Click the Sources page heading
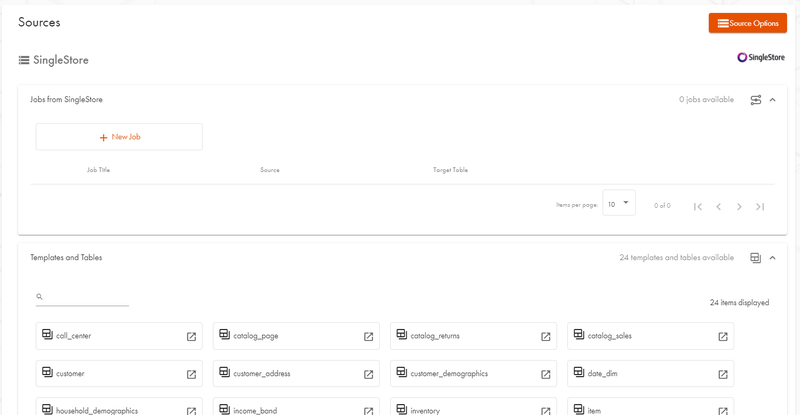This screenshot has height=415, width=800. [39, 22]
